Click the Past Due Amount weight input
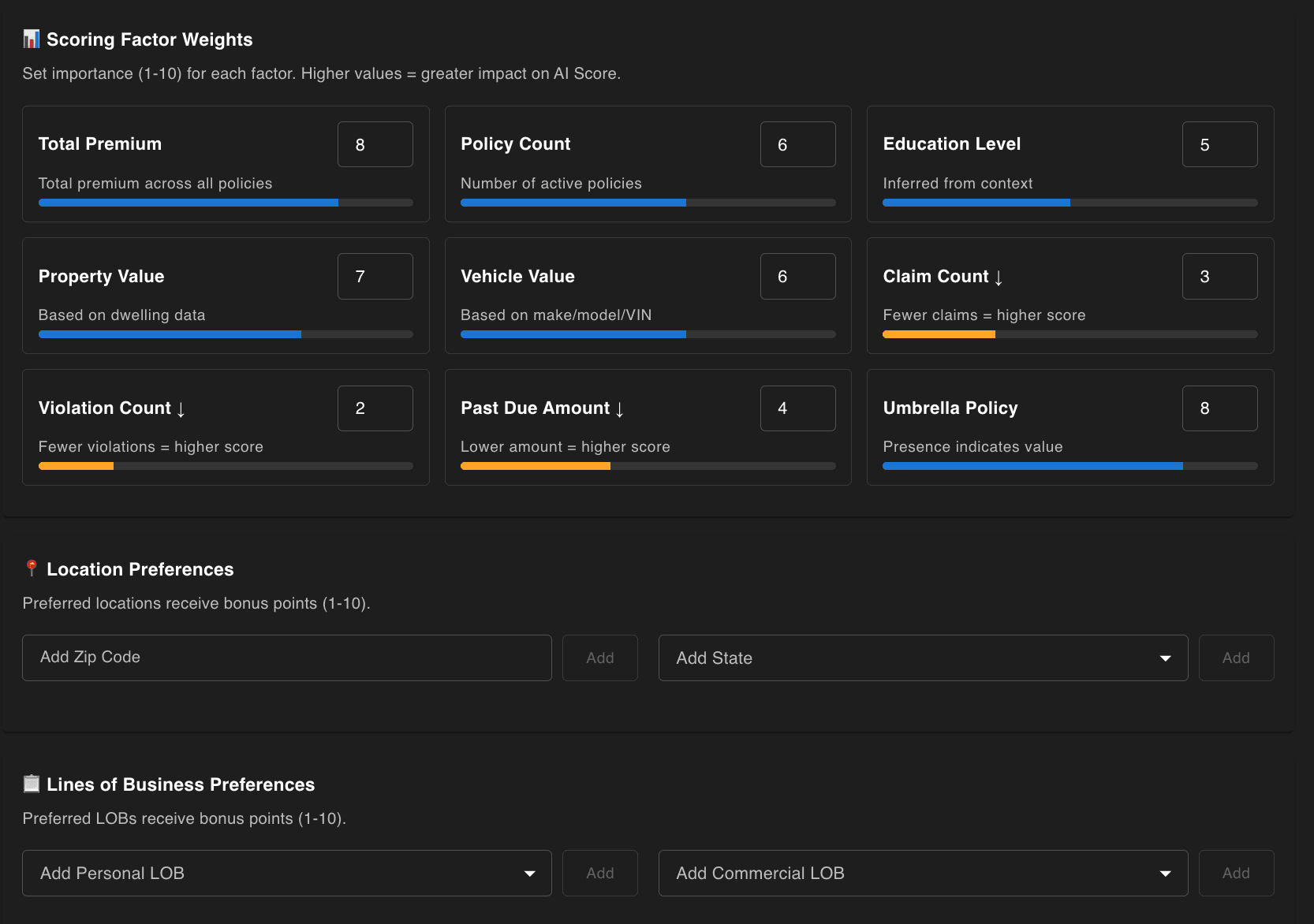Viewport: 1314px width, 924px height. (x=797, y=408)
